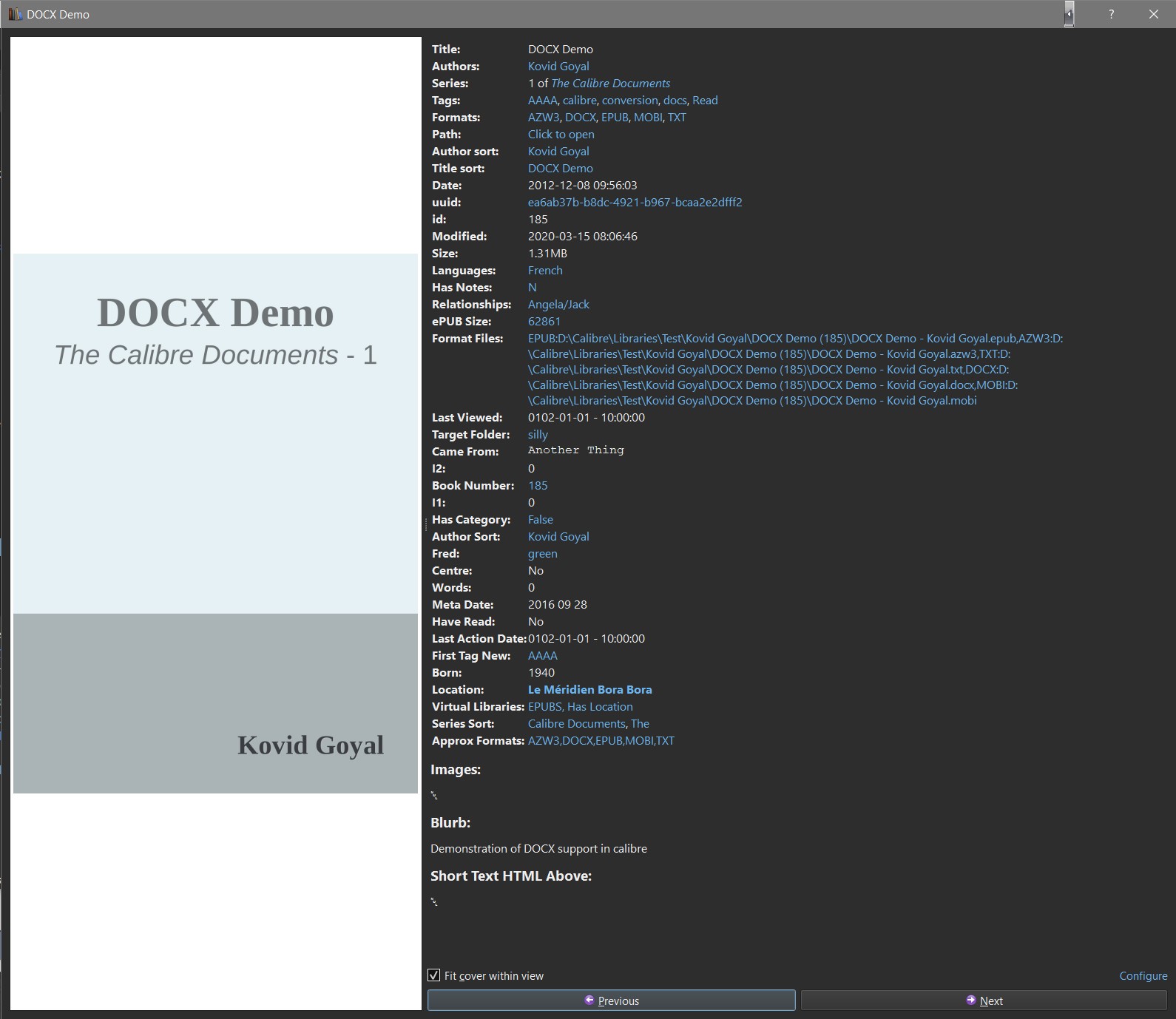Open the Angela/Jack relationships link

click(558, 305)
